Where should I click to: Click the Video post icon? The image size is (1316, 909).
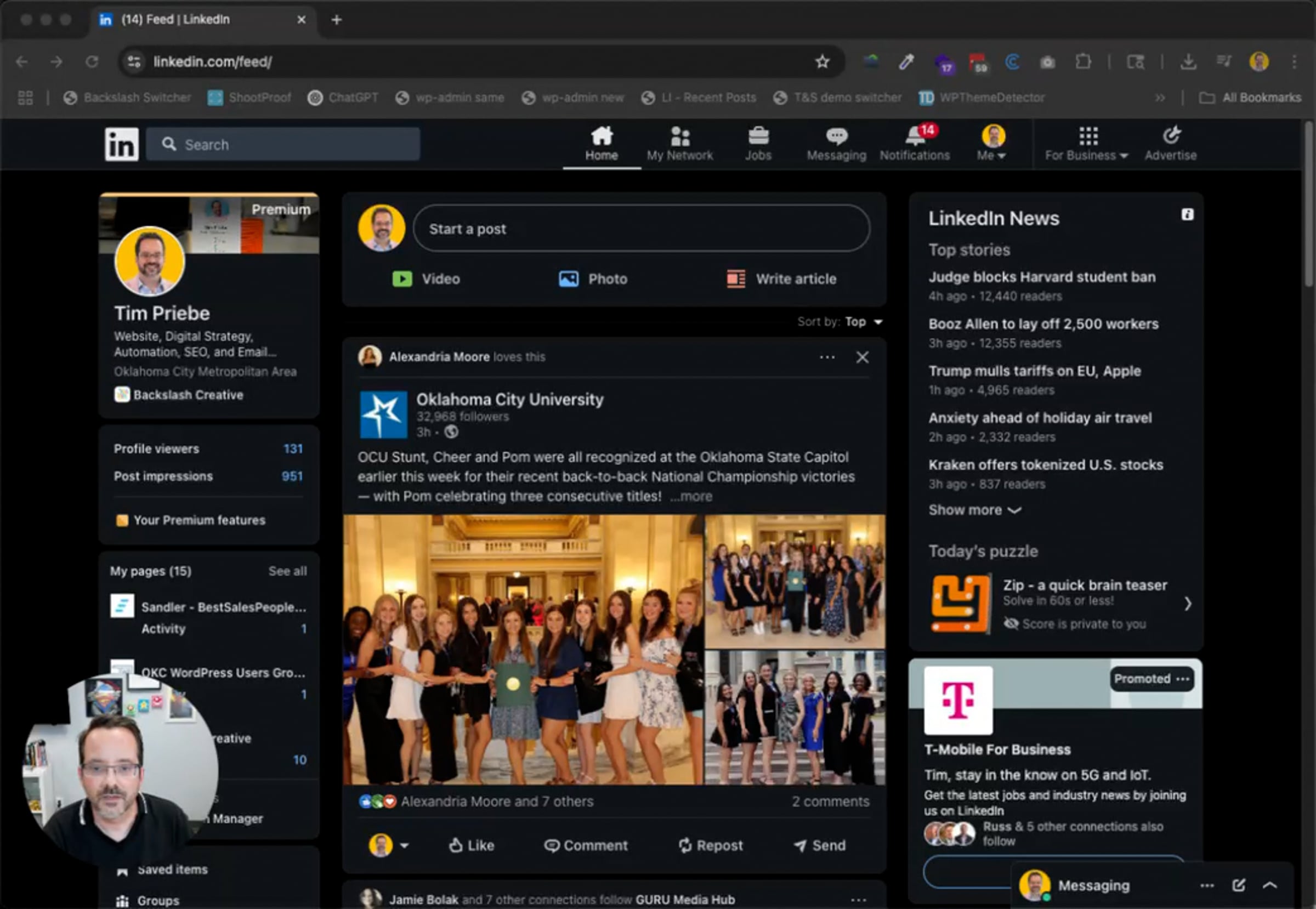[x=402, y=279]
